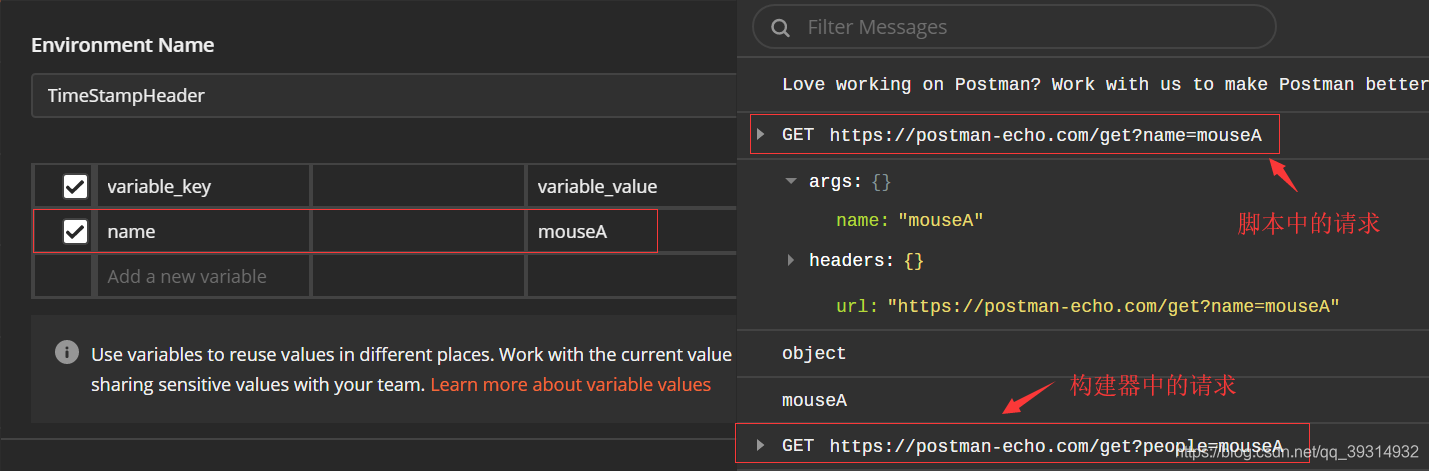Click the Add a new variable field
Screen dimensions: 1429x471
point(202,276)
